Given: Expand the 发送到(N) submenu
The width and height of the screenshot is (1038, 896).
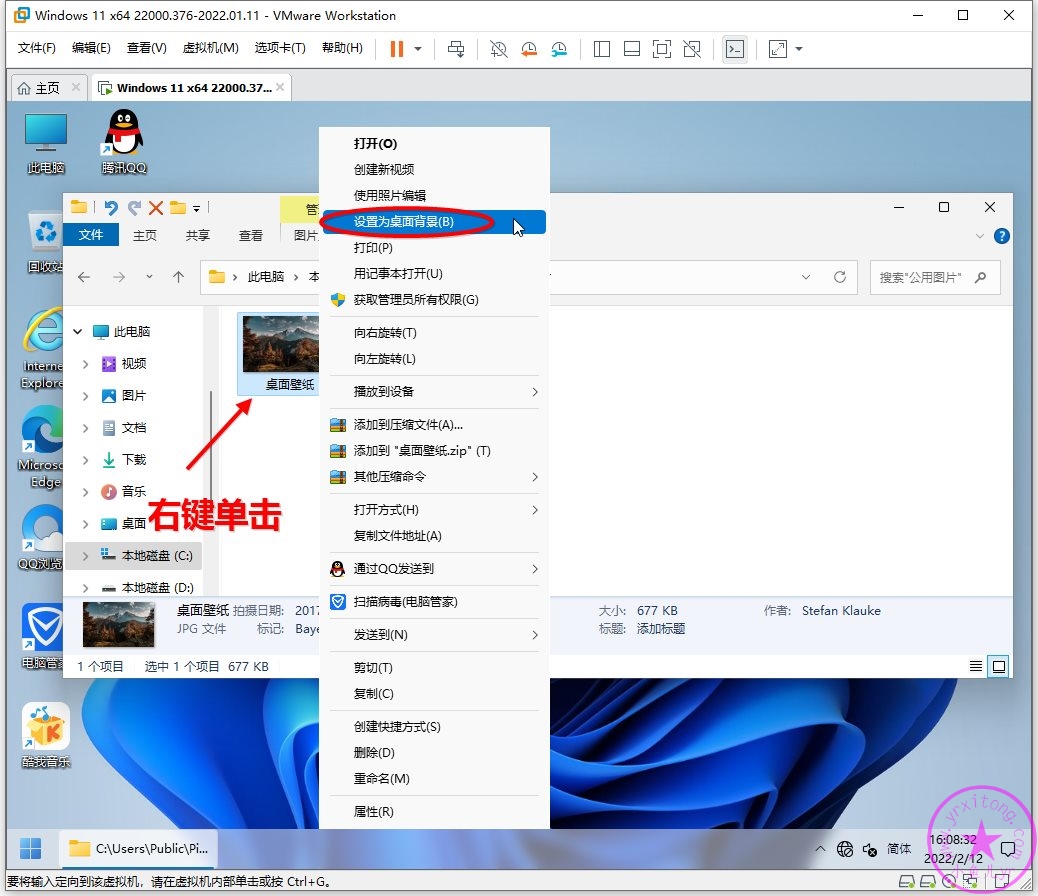Looking at the screenshot, I should coord(434,635).
